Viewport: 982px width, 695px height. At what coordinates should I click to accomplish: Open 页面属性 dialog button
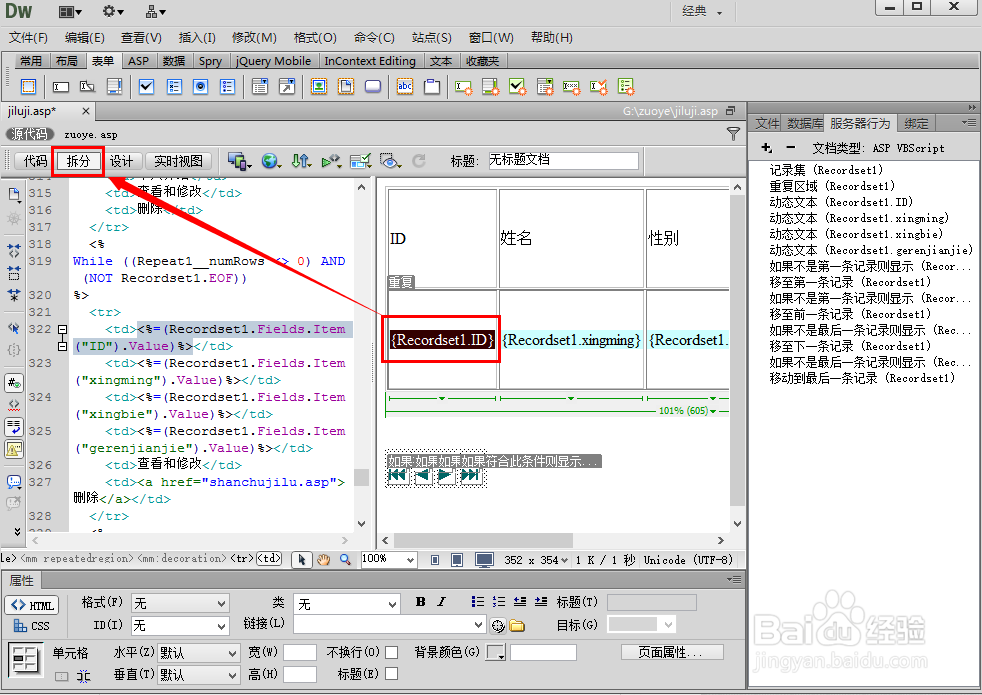[x=672, y=652]
